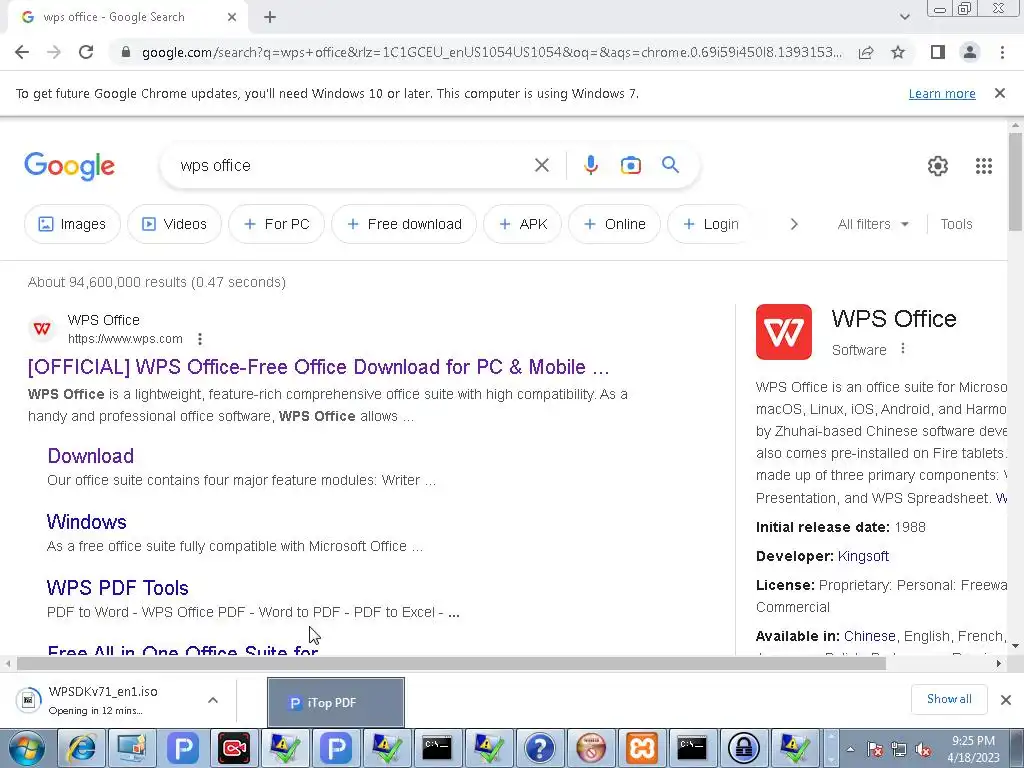
Task: Click the WPS Office knowledge panel logo
Action: (x=784, y=332)
